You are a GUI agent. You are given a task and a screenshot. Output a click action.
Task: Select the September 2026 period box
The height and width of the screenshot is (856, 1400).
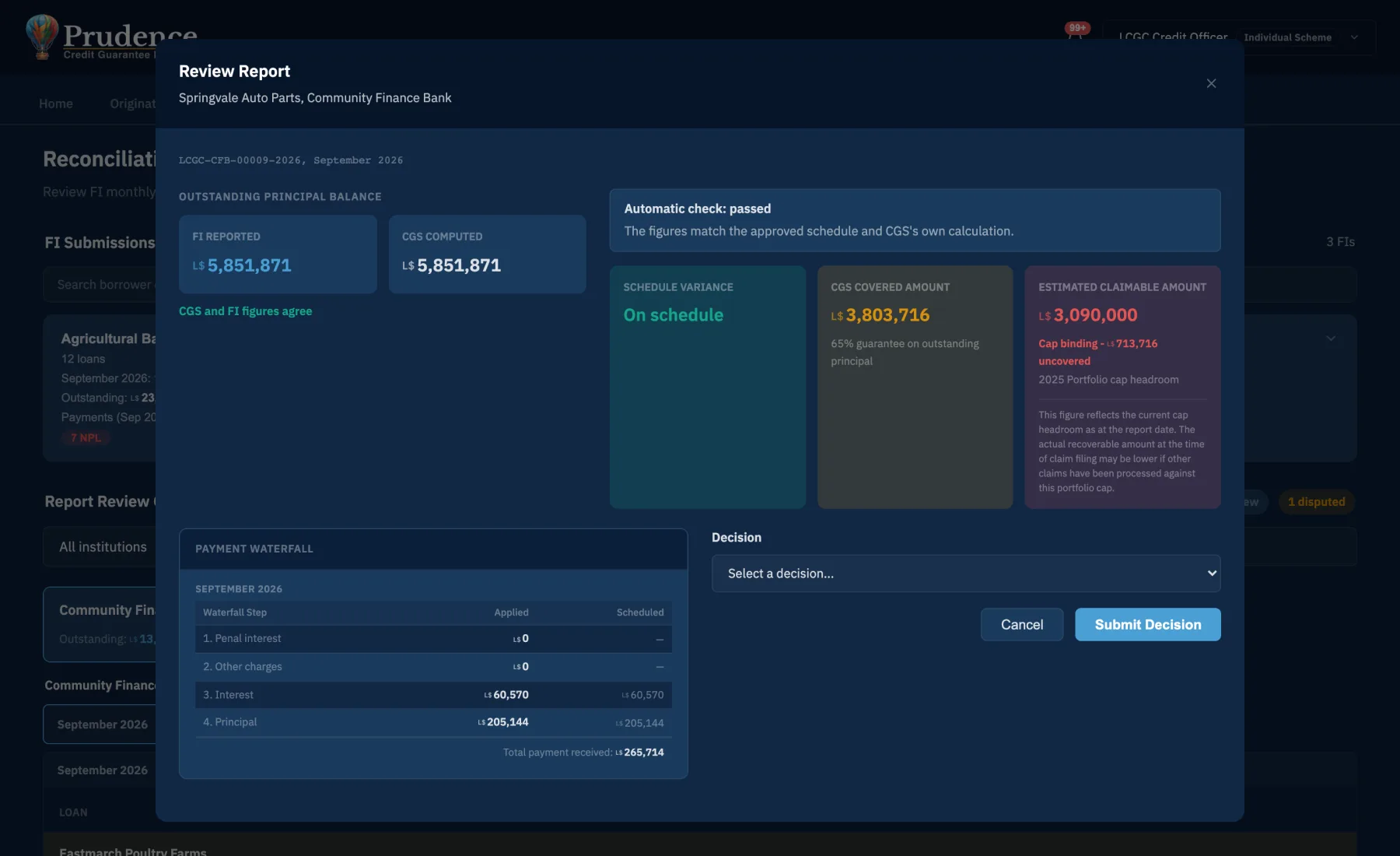100,724
